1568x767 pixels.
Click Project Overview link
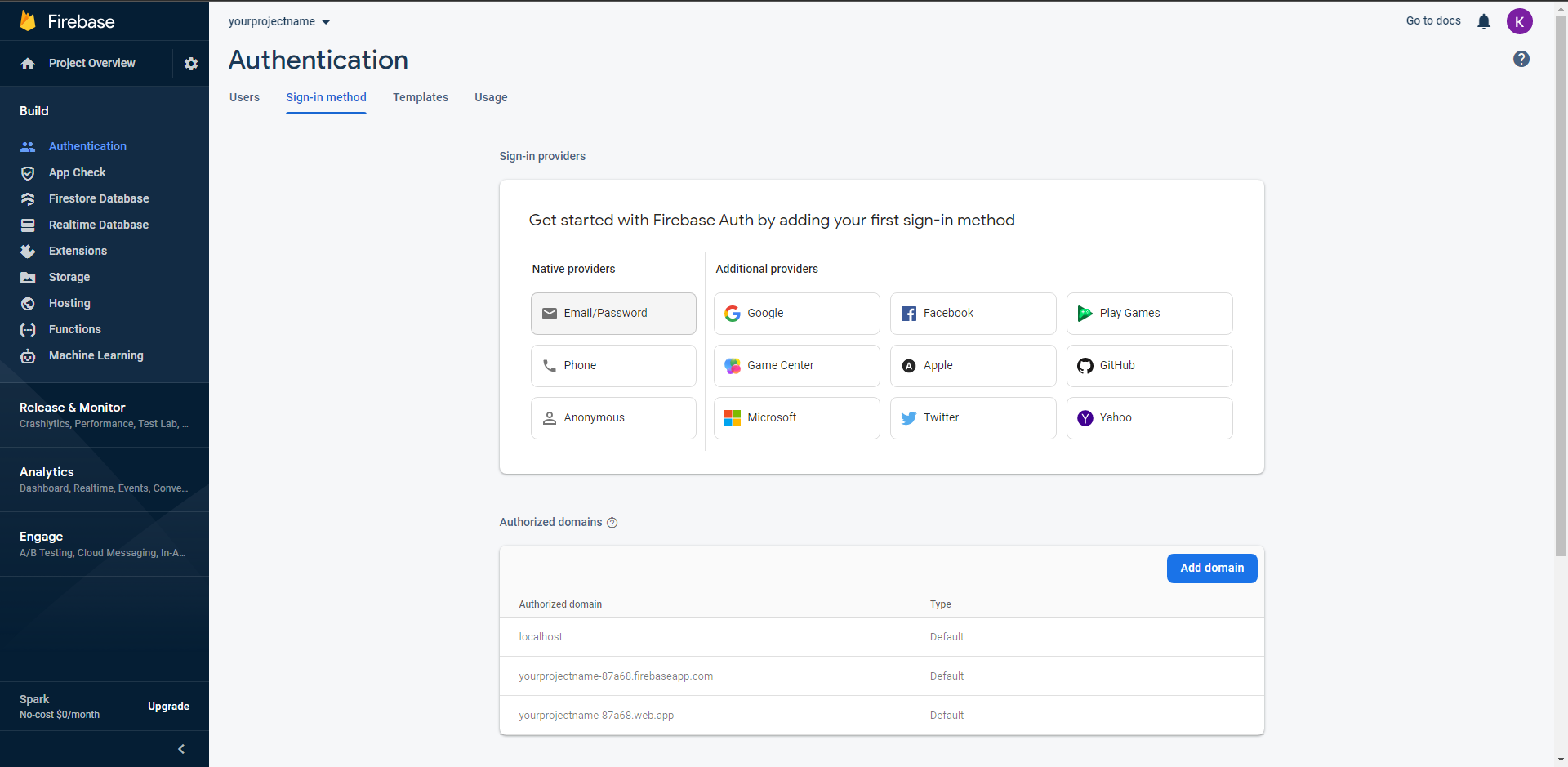tap(92, 63)
